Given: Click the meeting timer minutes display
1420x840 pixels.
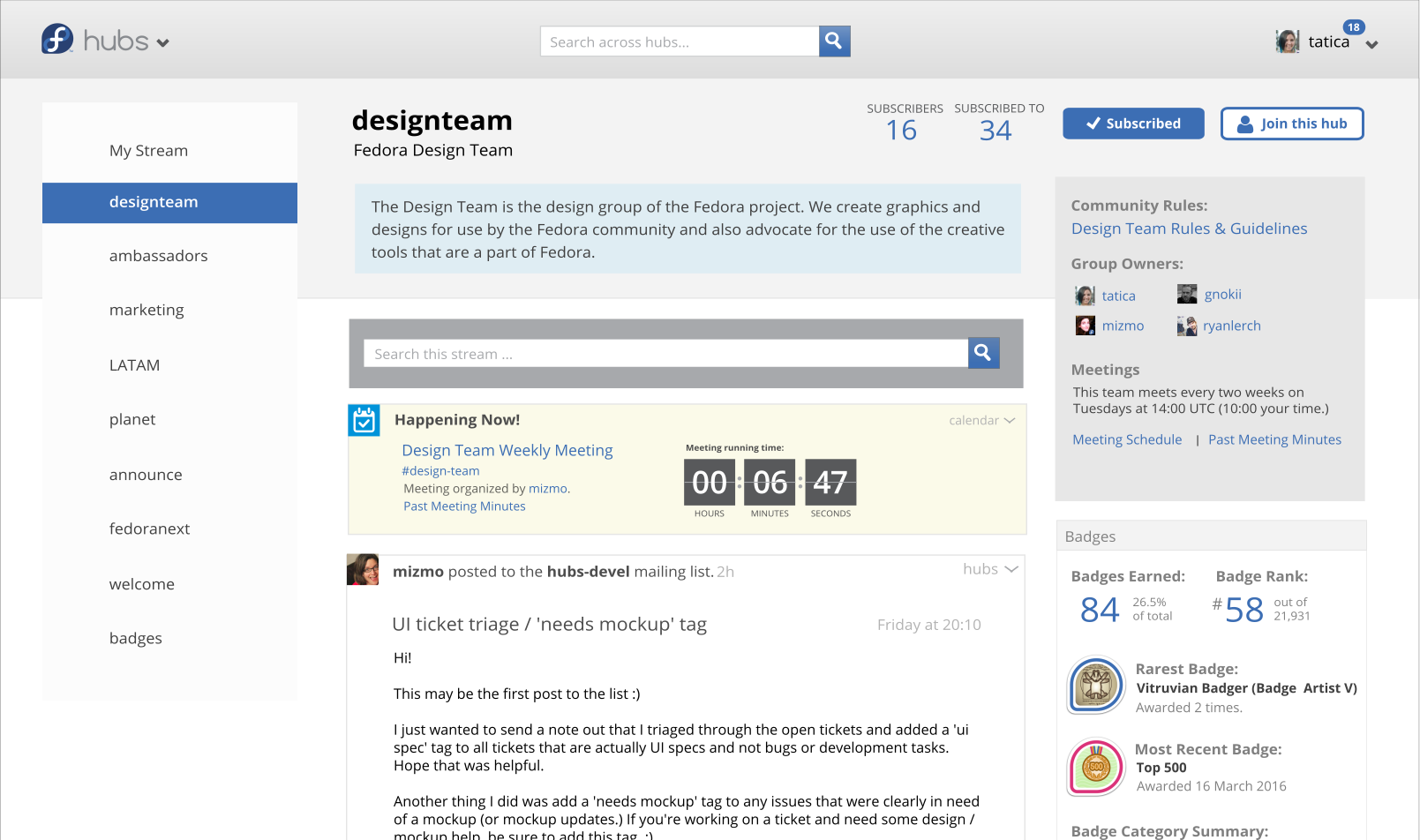Looking at the screenshot, I should pos(770,483).
